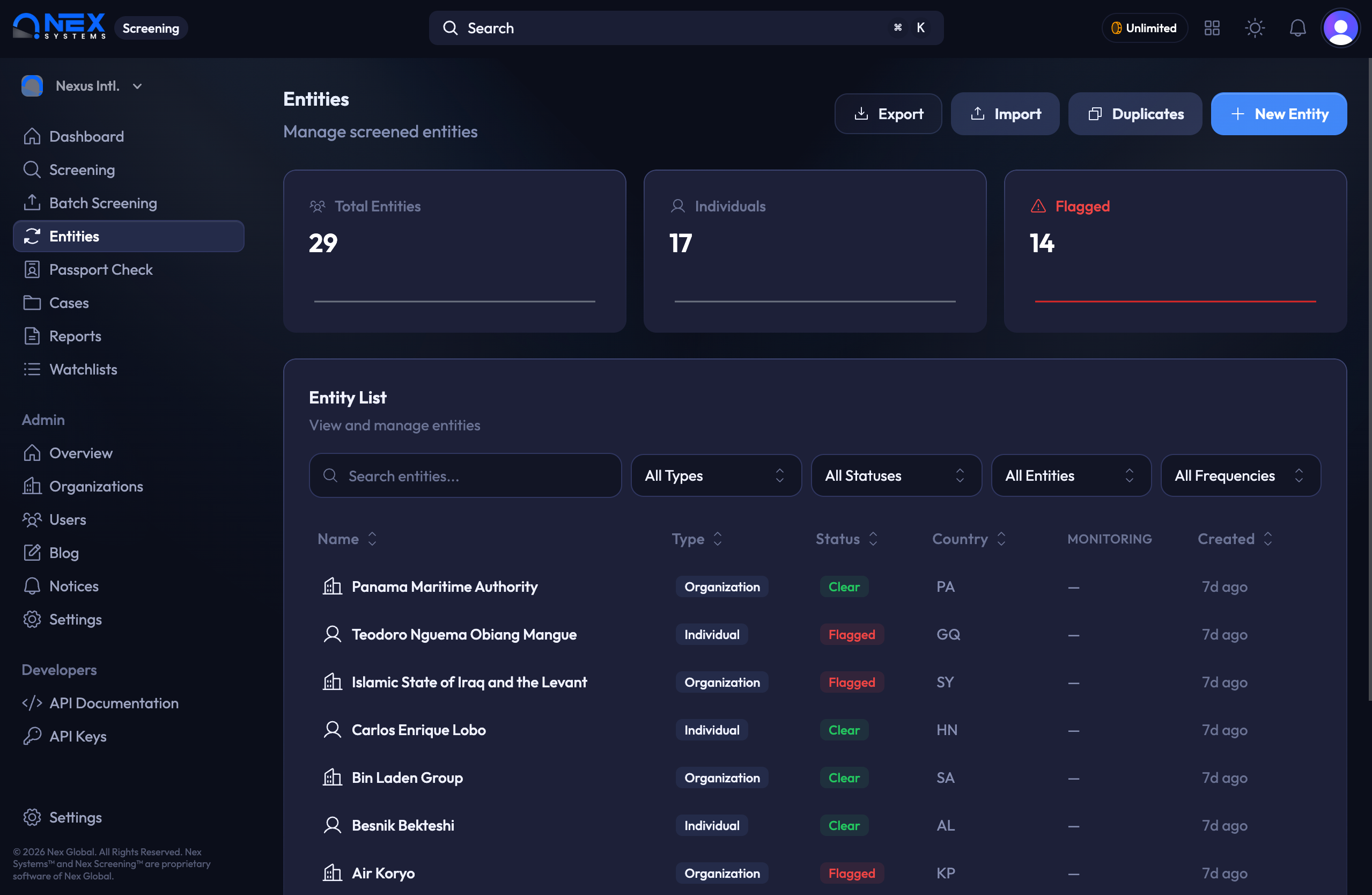Expand the Nexus Intl. organization switcher
Image resolution: width=1372 pixels, height=895 pixels.
pos(83,86)
